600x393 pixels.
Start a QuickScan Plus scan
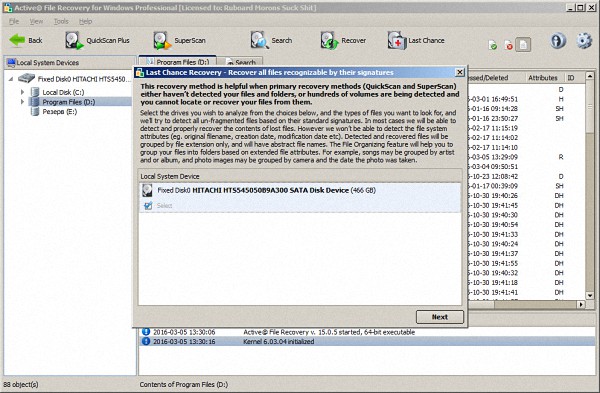[x=97, y=41]
